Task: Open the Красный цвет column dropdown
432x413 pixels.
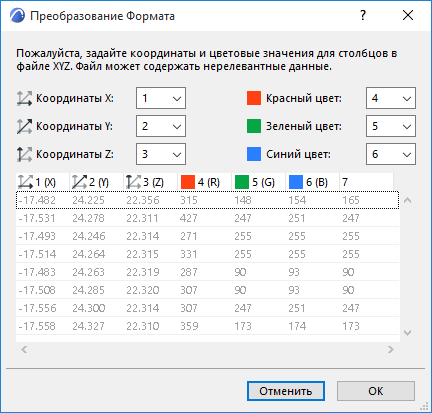Action: tap(391, 98)
